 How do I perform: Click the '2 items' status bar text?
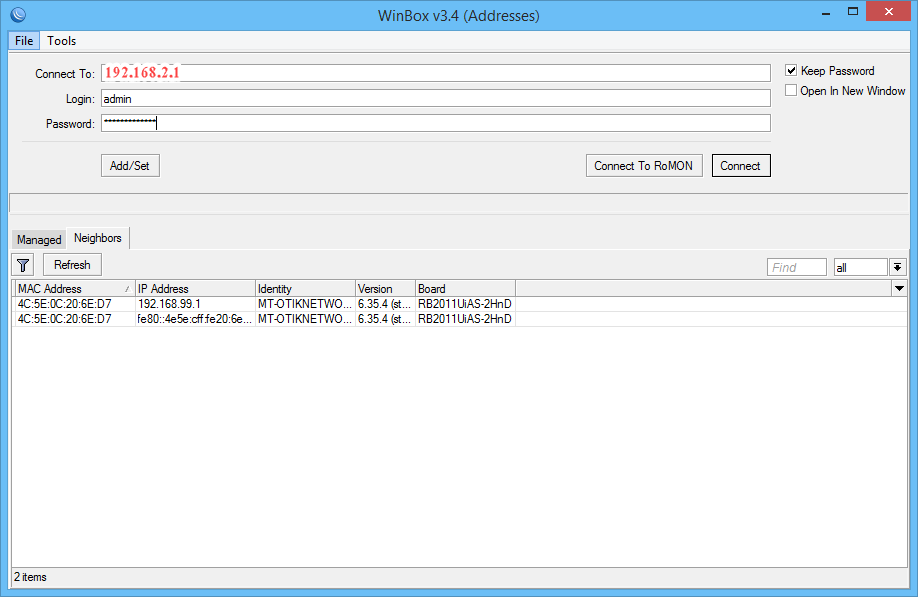(30, 577)
